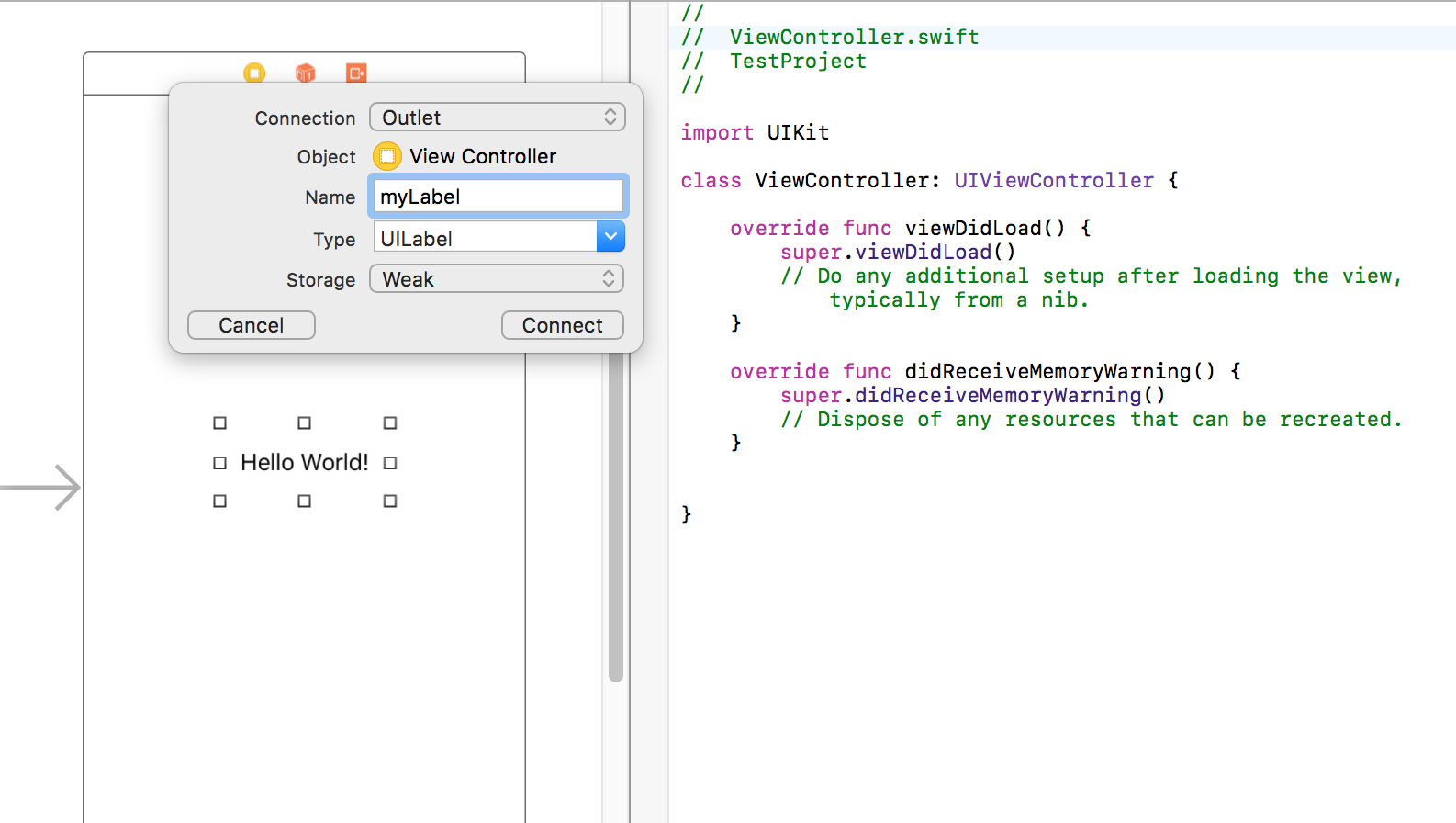Click the 'override func viewDidLoad()' line
Screen dimensions: 1456x823
point(911,228)
